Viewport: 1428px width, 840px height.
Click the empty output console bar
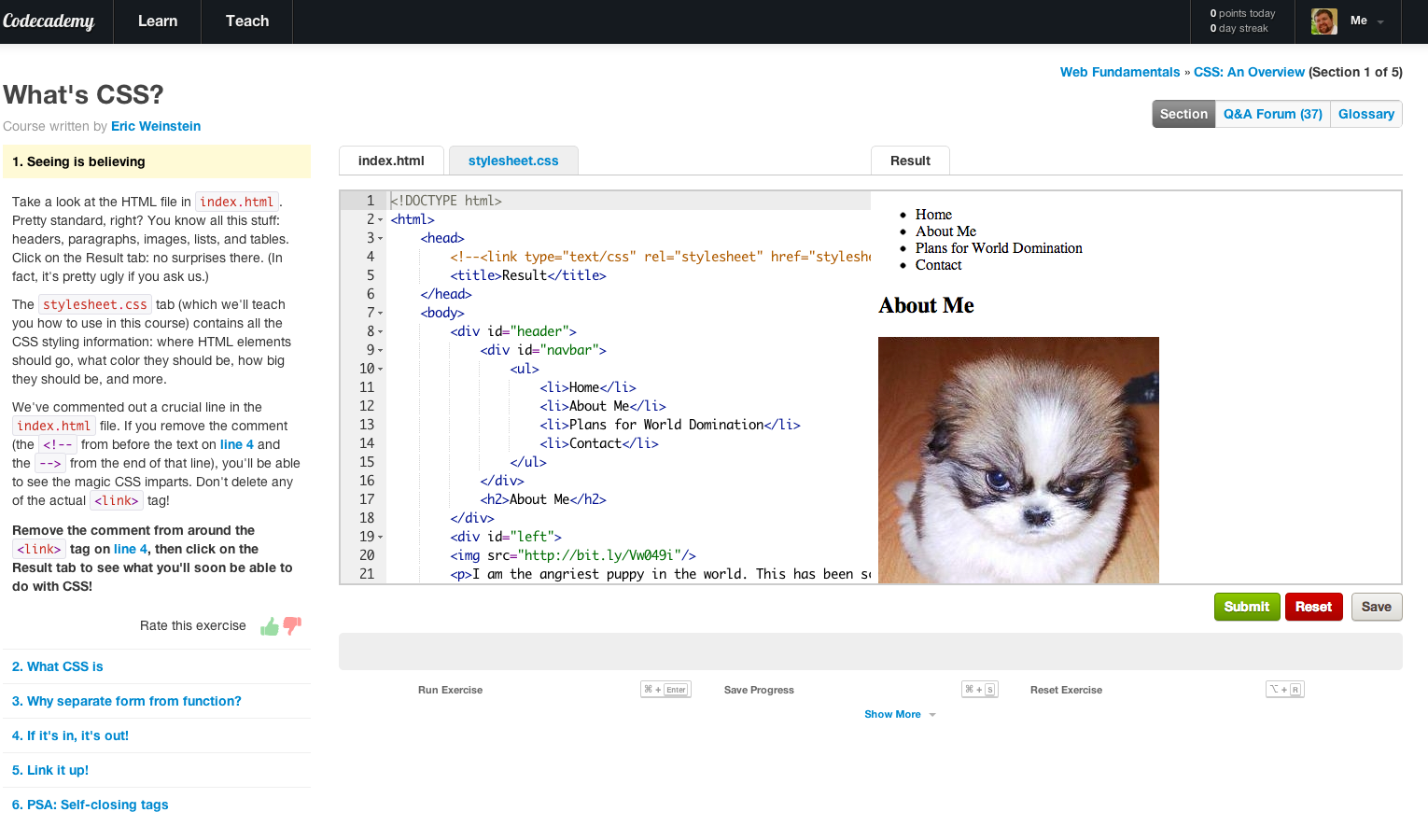tap(870, 651)
